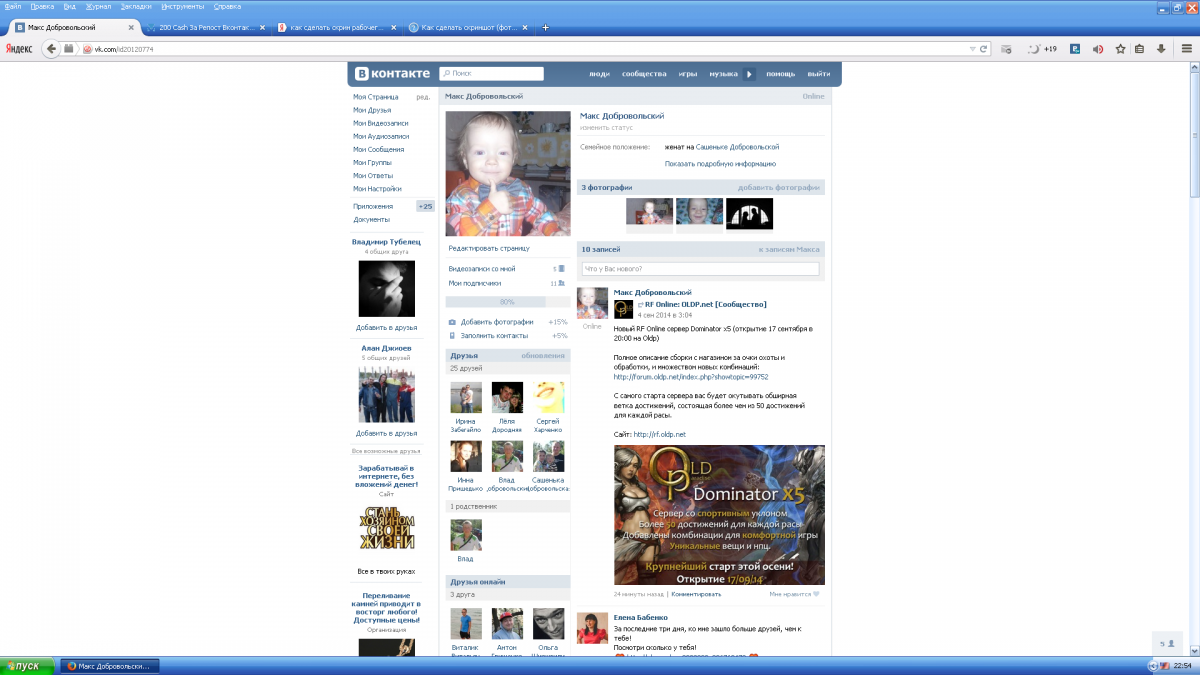Open the black silhouette photo thumbnail
This screenshot has width=1200, height=675.
coord(749,213)
